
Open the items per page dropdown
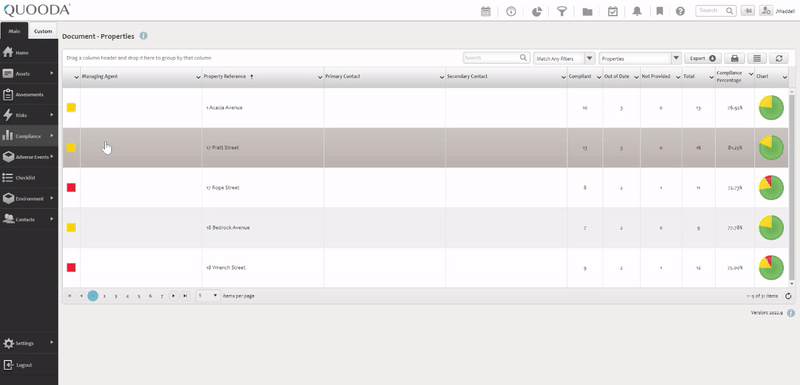tap(208, 296)
